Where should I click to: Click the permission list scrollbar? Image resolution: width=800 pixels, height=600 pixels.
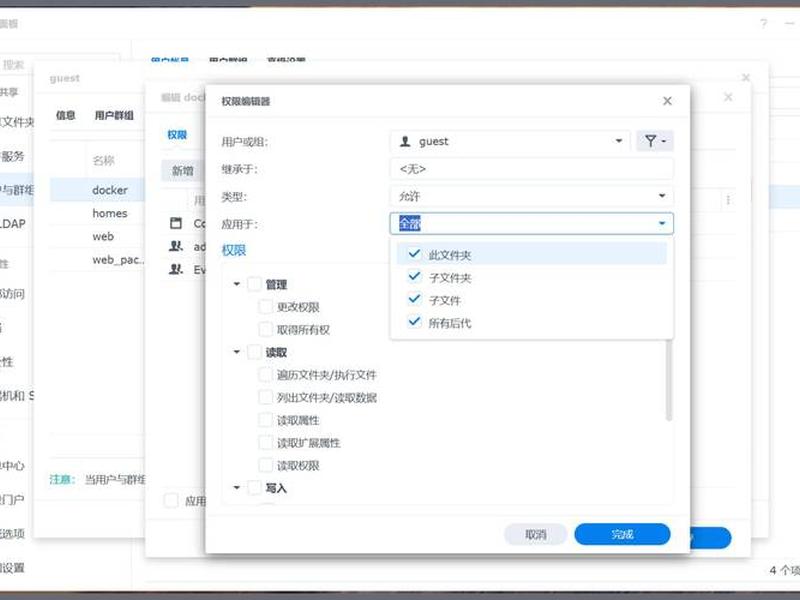[x=668, y=380]
